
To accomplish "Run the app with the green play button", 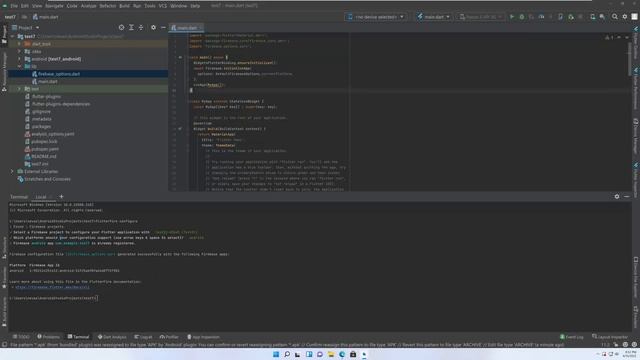I will tap(512, 17).
